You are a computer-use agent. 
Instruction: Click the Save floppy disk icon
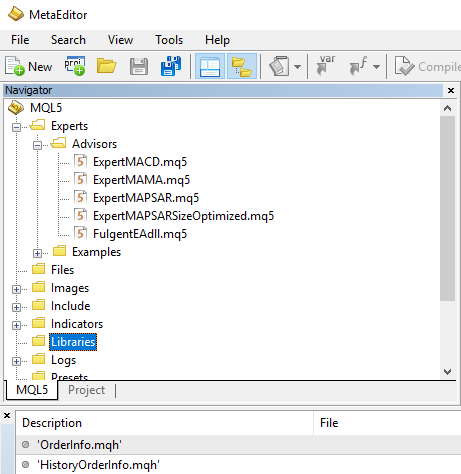[x=139, y=66]
